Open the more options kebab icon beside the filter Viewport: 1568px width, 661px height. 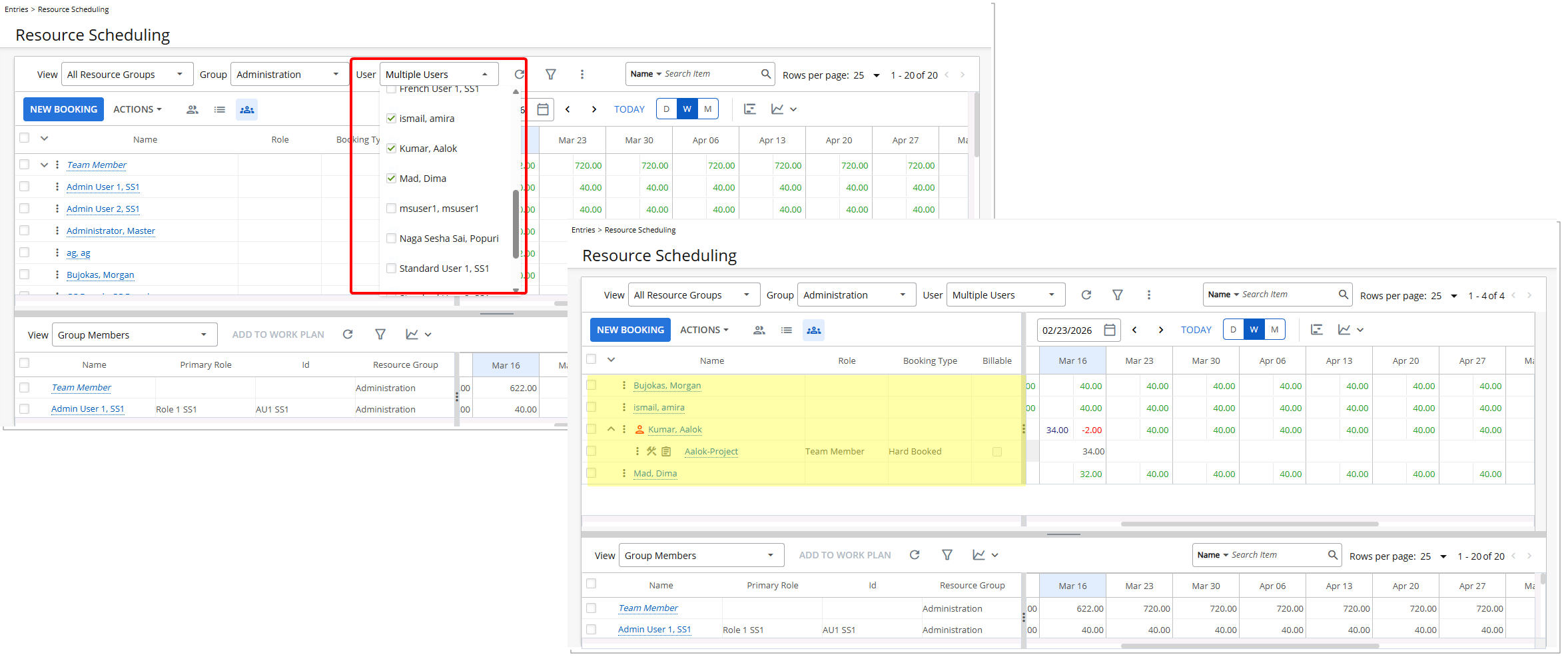click(1149, 295)
